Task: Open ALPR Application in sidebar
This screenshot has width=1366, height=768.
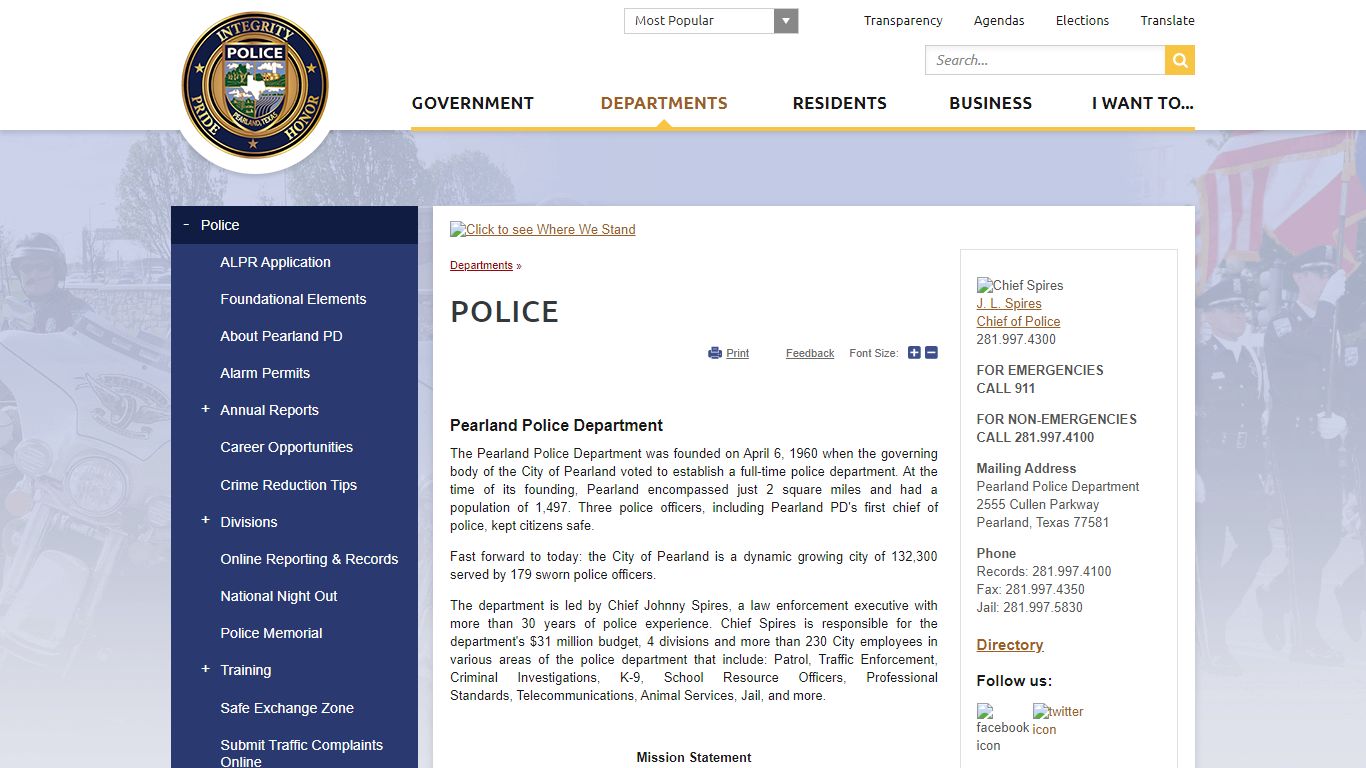Action: [275, 262]
